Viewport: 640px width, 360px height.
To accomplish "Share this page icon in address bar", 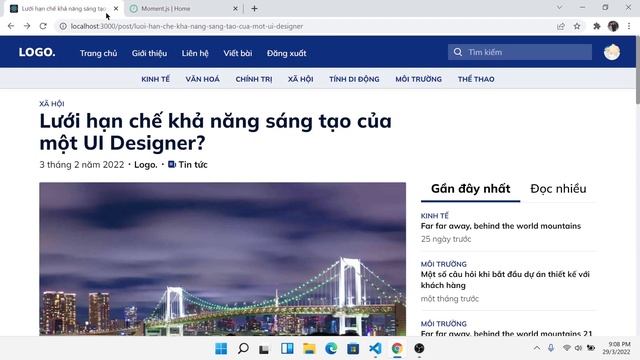I will 561,26.
